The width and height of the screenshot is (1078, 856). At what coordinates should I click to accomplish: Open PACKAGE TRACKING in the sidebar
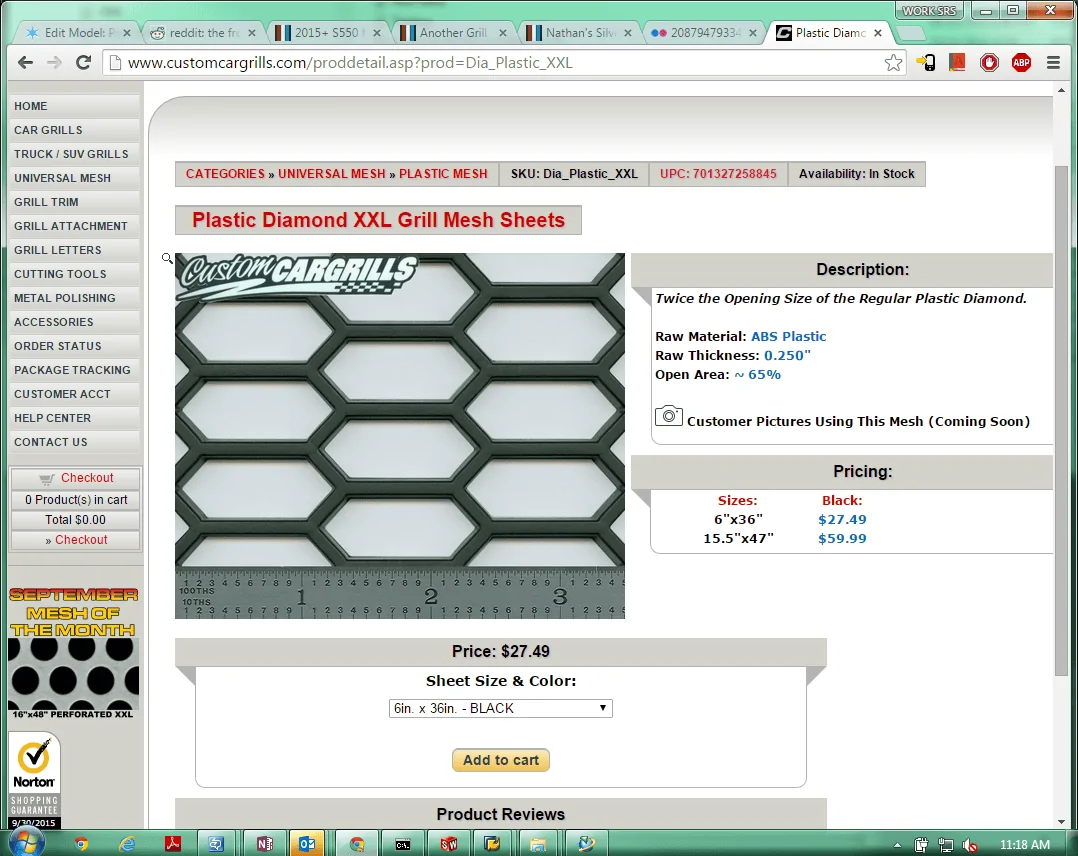72,370
